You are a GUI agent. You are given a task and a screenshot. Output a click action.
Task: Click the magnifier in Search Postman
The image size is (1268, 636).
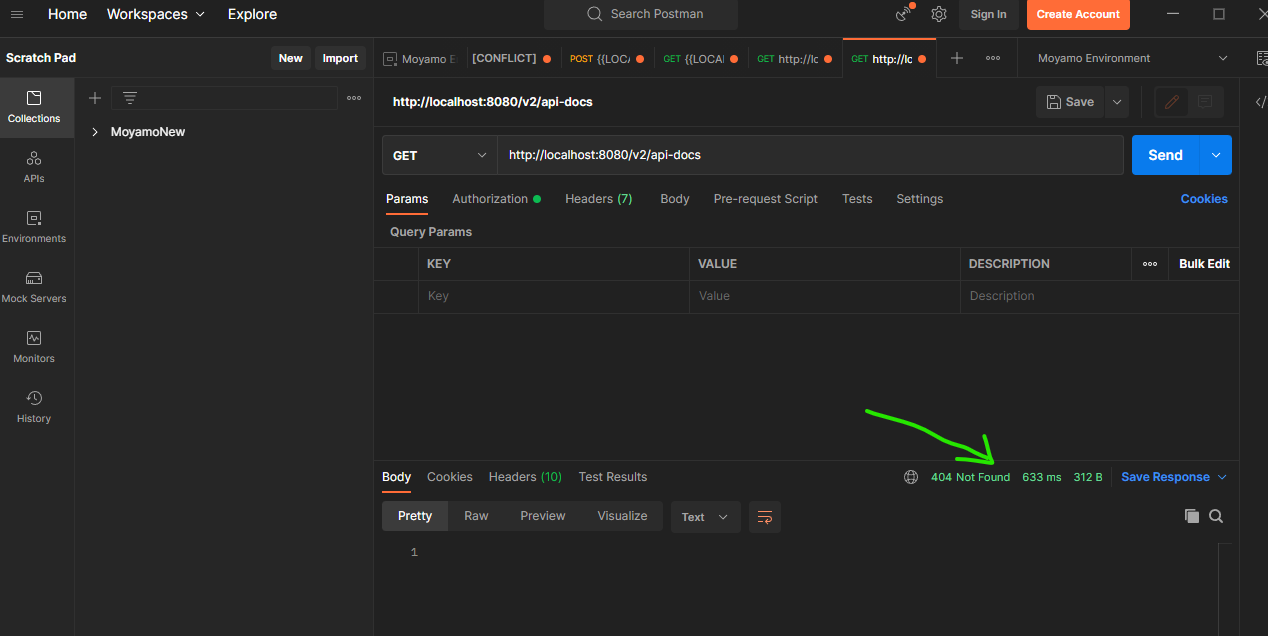point(595,14)
